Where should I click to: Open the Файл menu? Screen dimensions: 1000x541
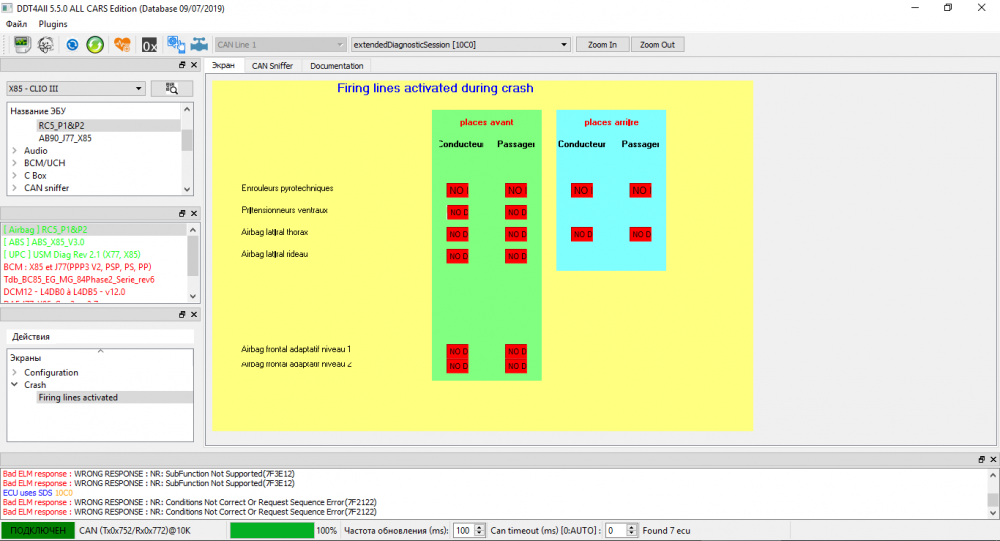tap(17, 24)
